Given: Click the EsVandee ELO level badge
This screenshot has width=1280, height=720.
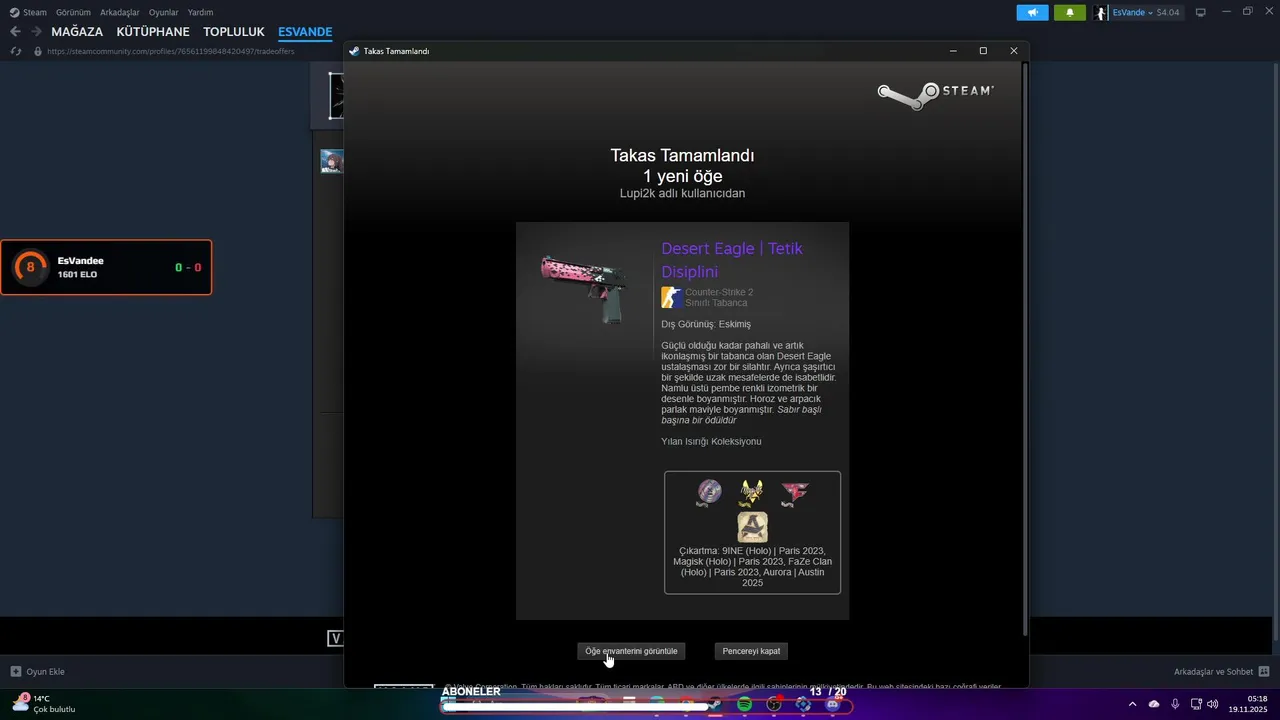Looking at the screenshot, I should point(30,267).
